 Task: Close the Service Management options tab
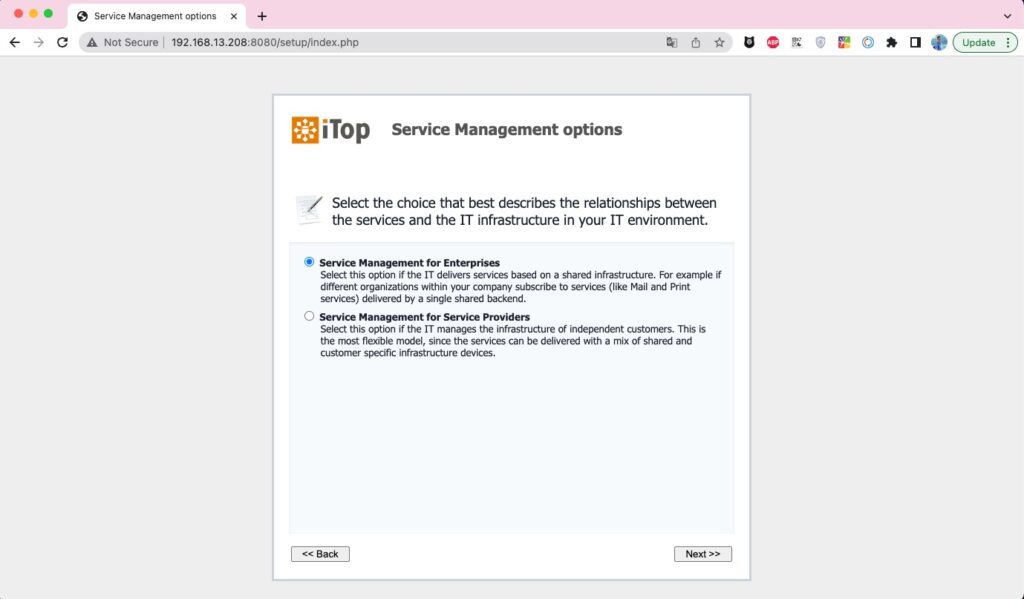234,16
